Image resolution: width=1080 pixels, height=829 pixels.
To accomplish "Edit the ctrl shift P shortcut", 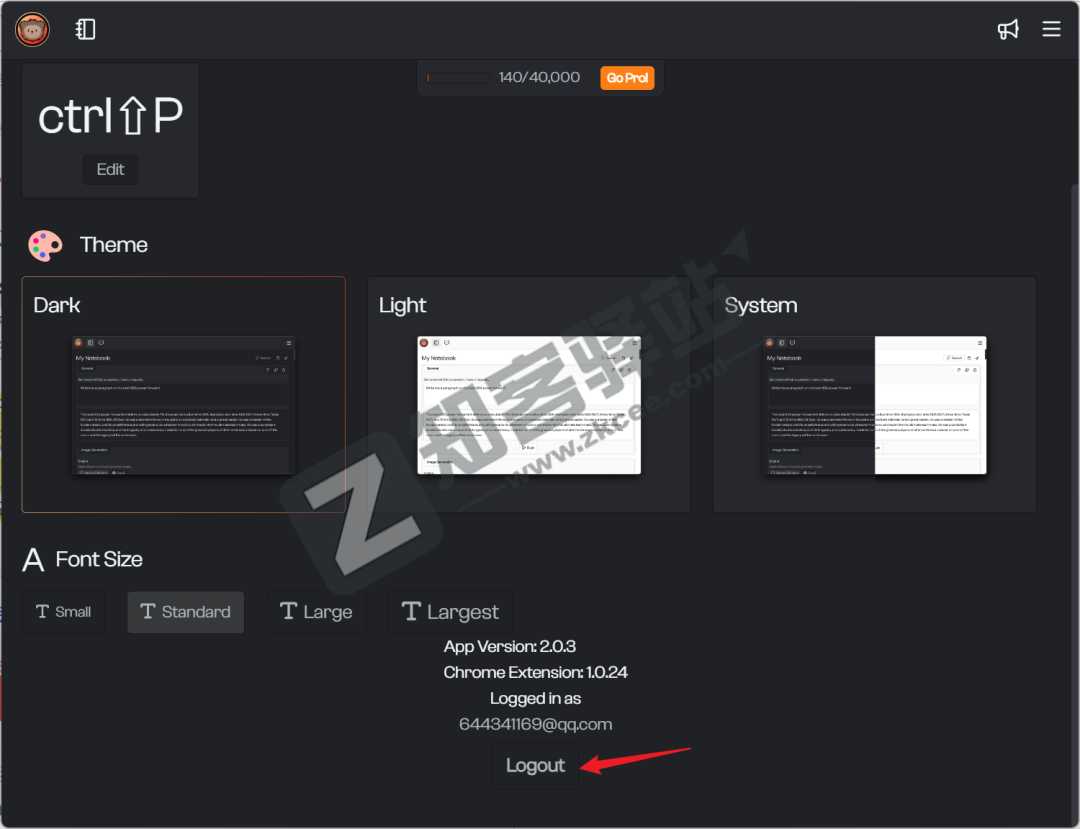I will (x=110, y=169).
